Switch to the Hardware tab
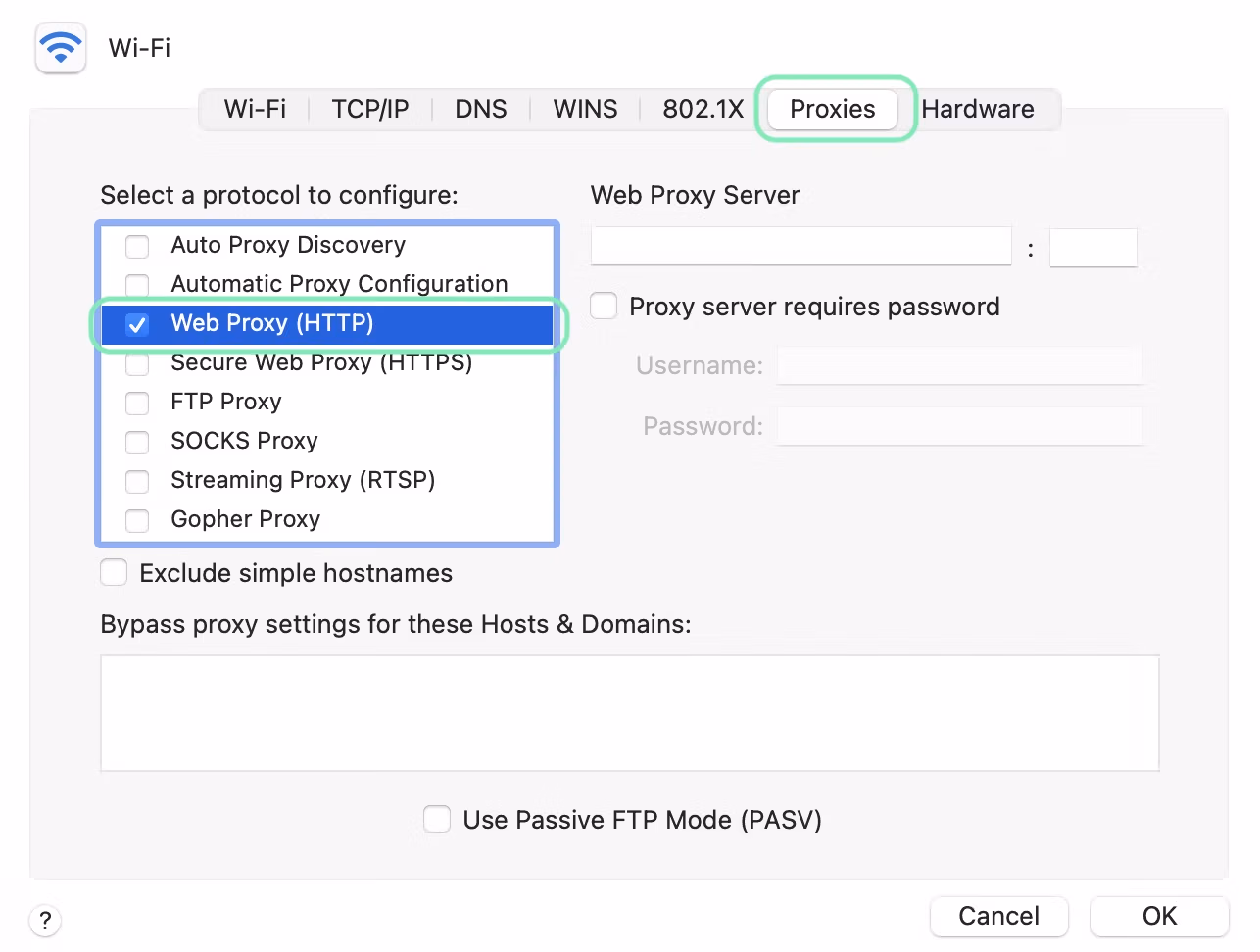This screenshot has height=952, width=1260. pos(977,109)
